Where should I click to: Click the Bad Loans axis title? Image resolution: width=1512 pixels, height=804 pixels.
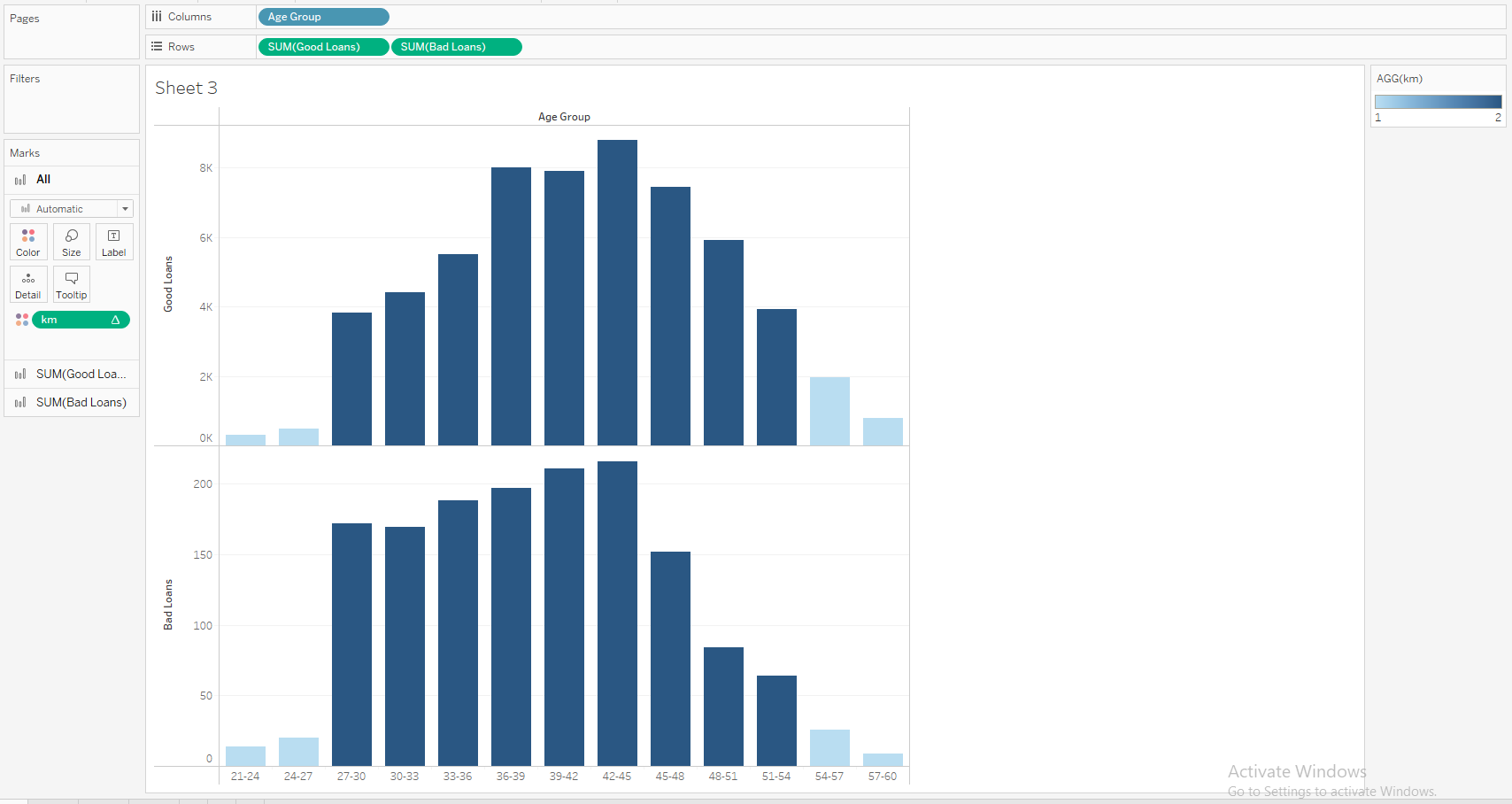coord(168,605)
